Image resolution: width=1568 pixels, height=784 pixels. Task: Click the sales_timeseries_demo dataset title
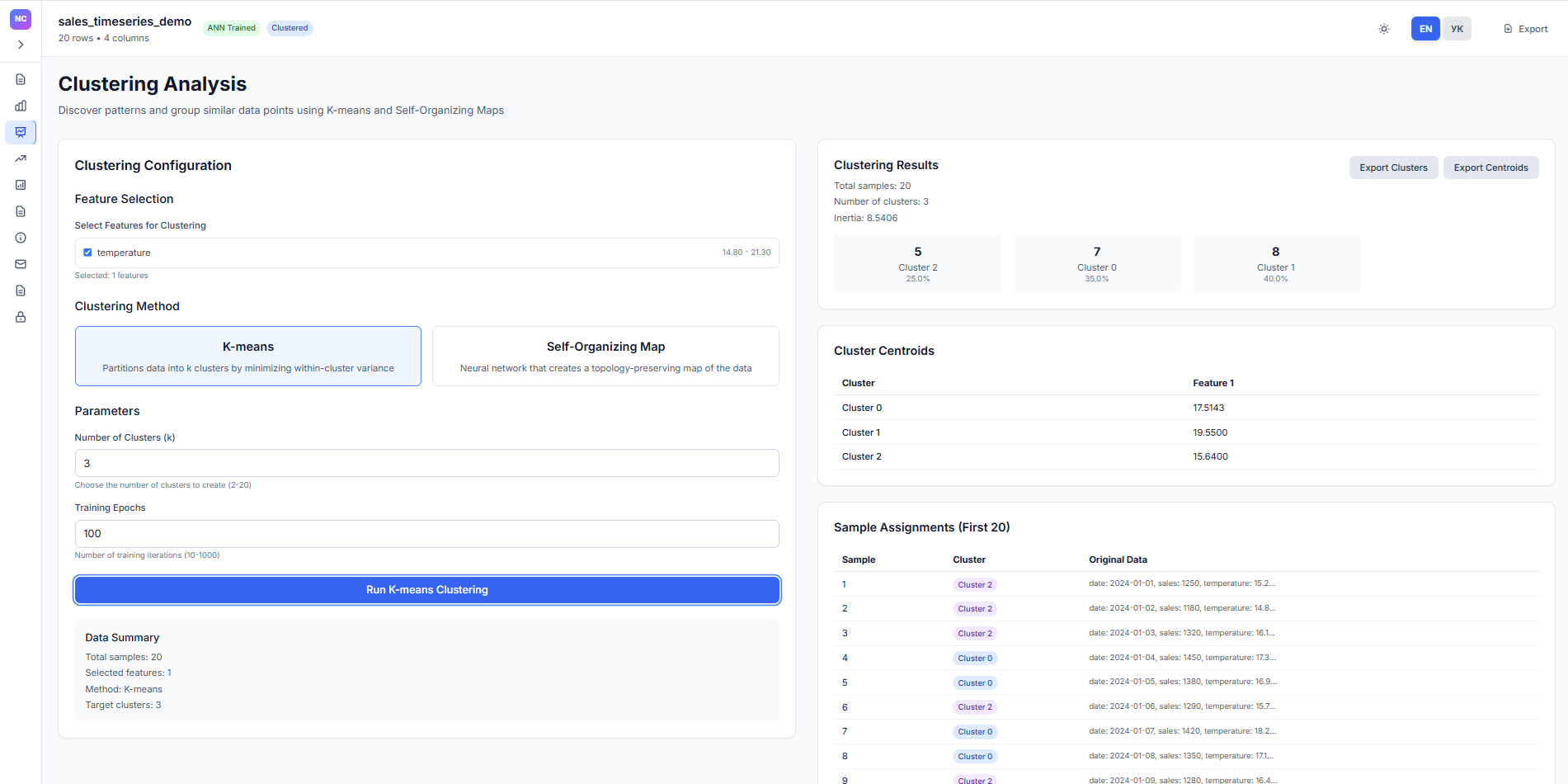pyautogui.click(x=125, y=21)
